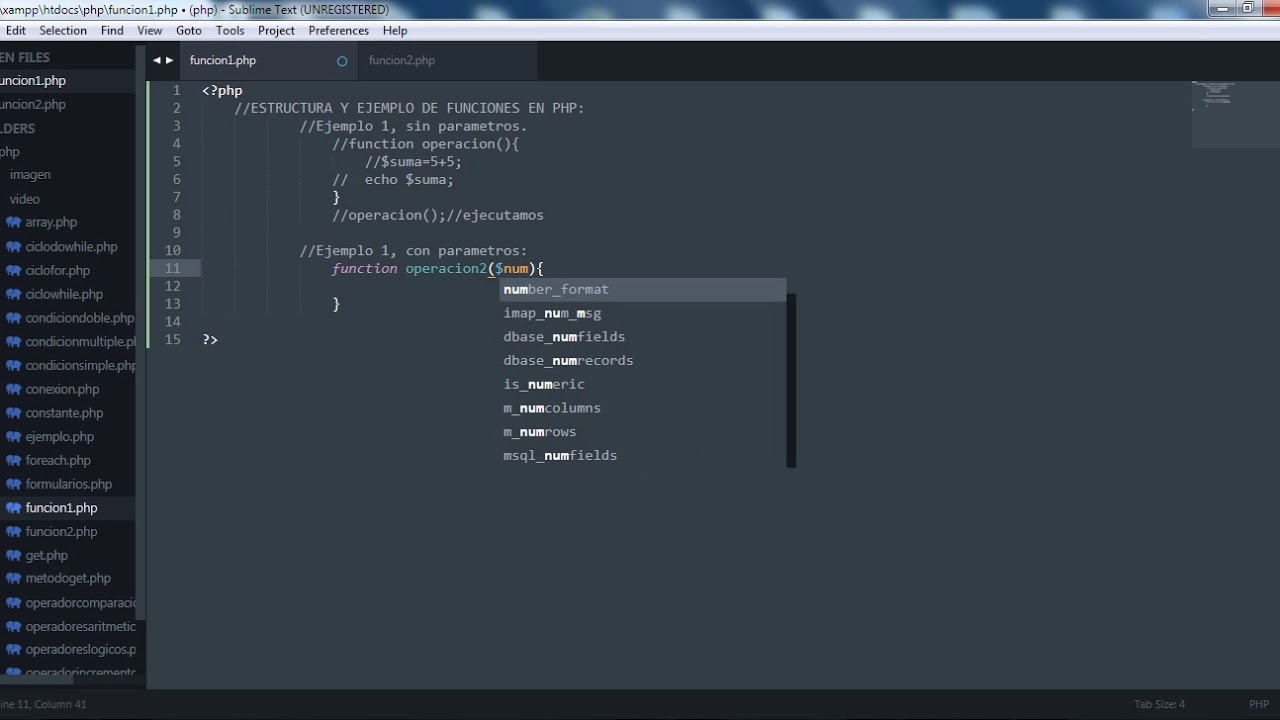Expand the imagen folder
This screenshot has width=1280, height=720.
tap(30, 174)
